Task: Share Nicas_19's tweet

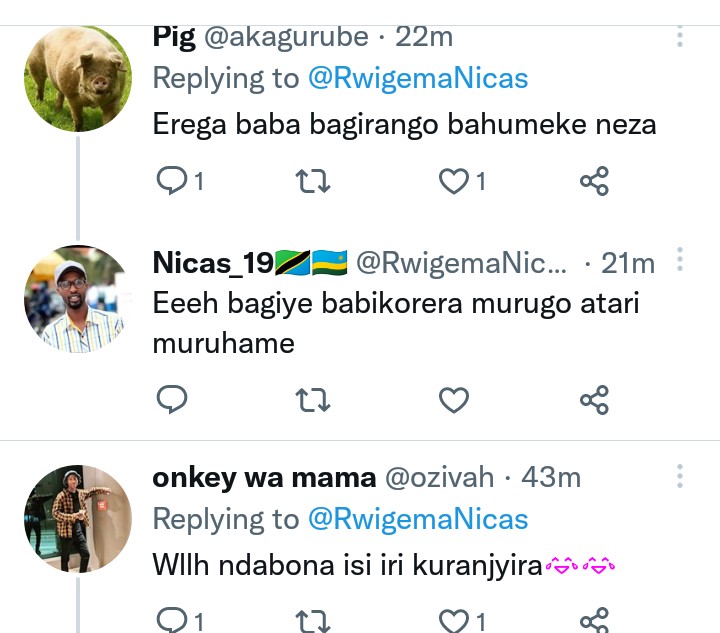Action: point(594,400)
